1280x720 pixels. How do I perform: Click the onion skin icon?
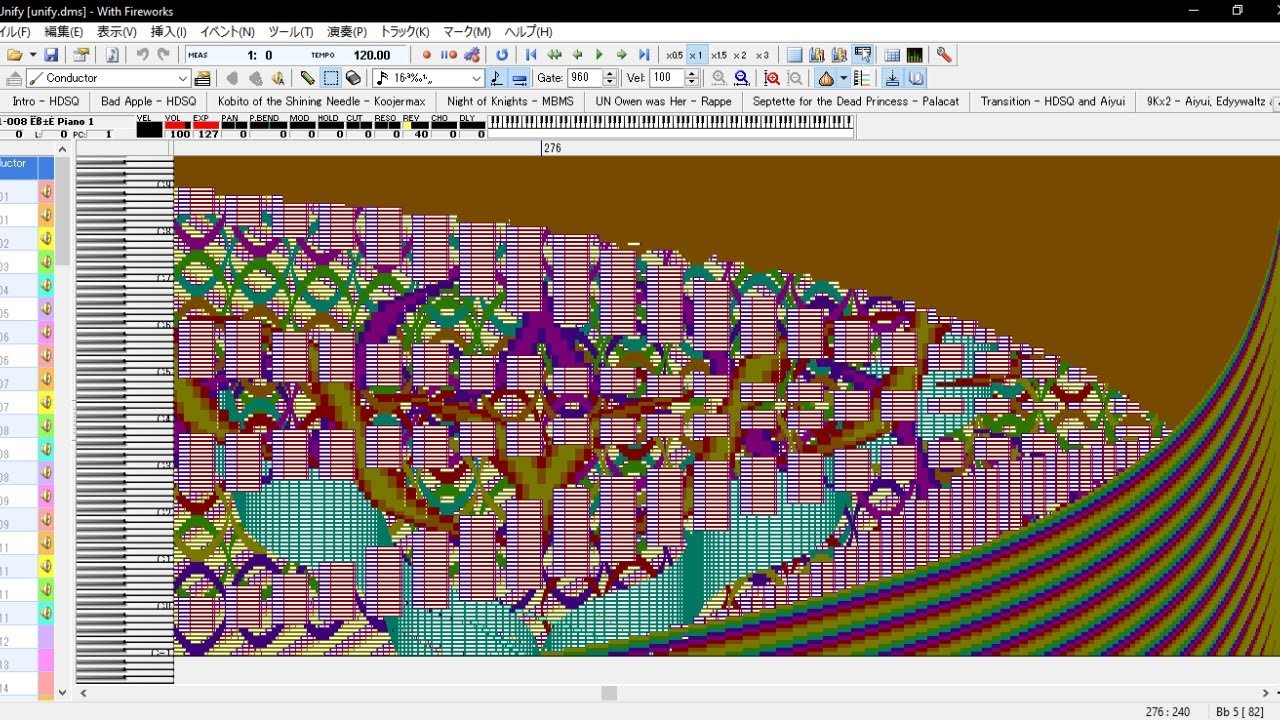826,78
